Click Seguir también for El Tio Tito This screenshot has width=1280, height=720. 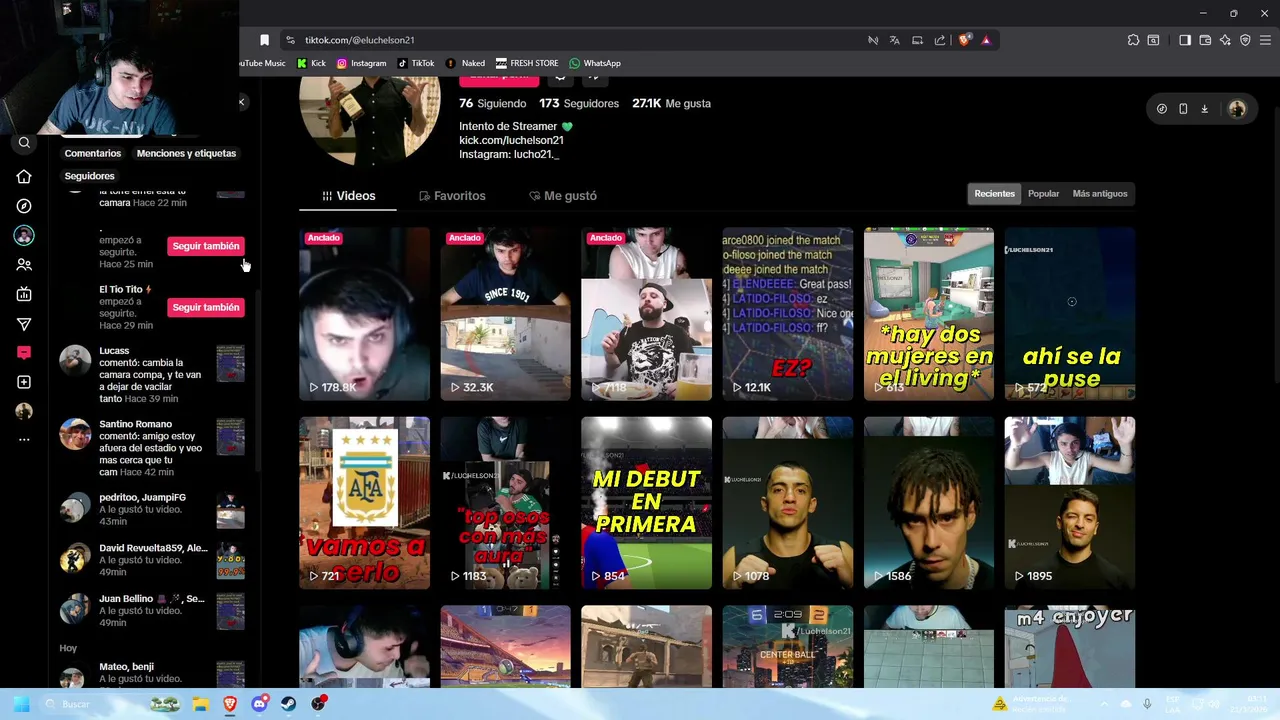tap(206, 307)
